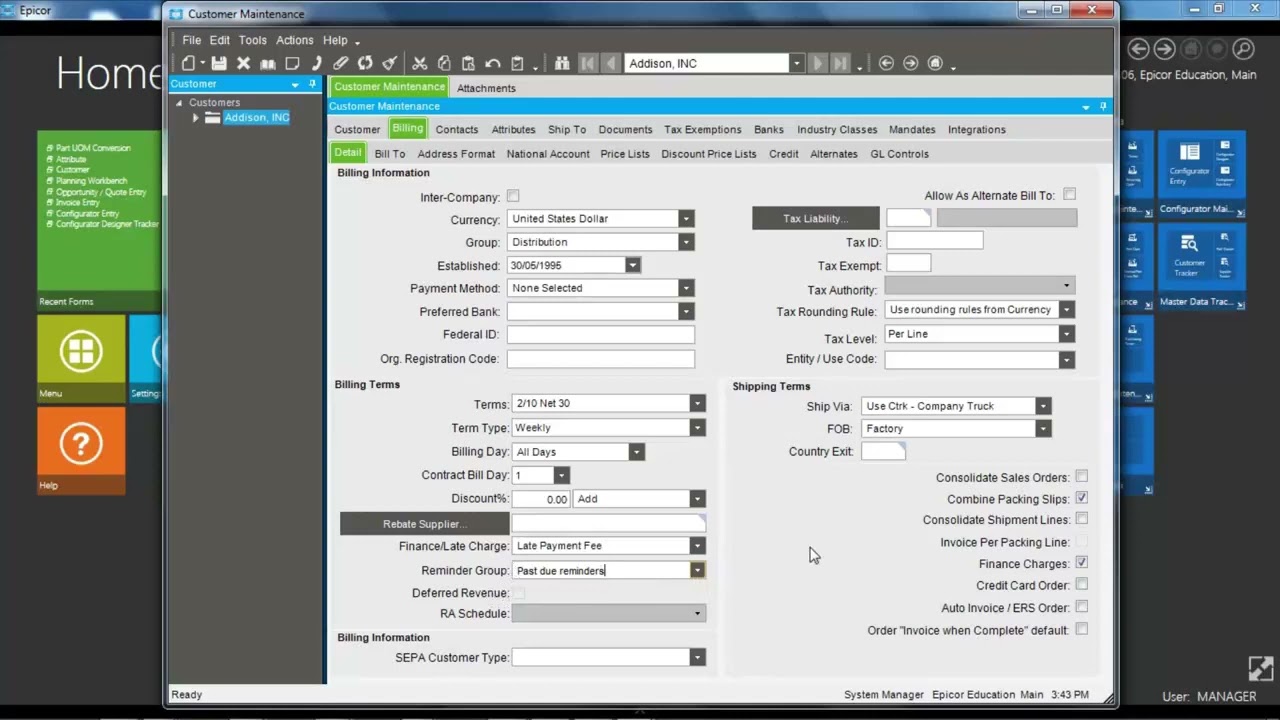
Task: Go to previous record arrow icon
Action: point(611,63)
